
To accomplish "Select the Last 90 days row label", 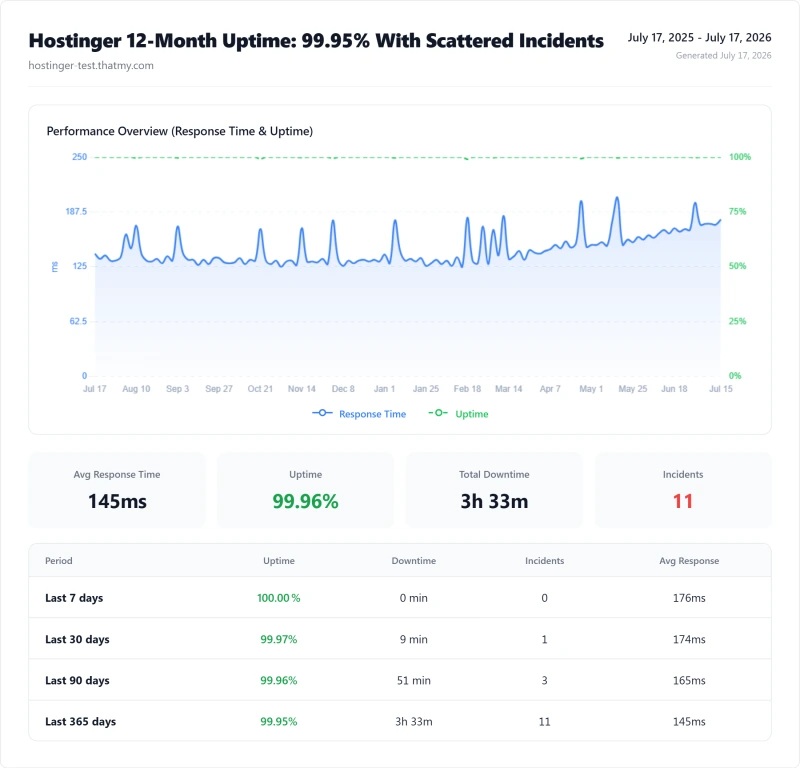I will 77,680.
